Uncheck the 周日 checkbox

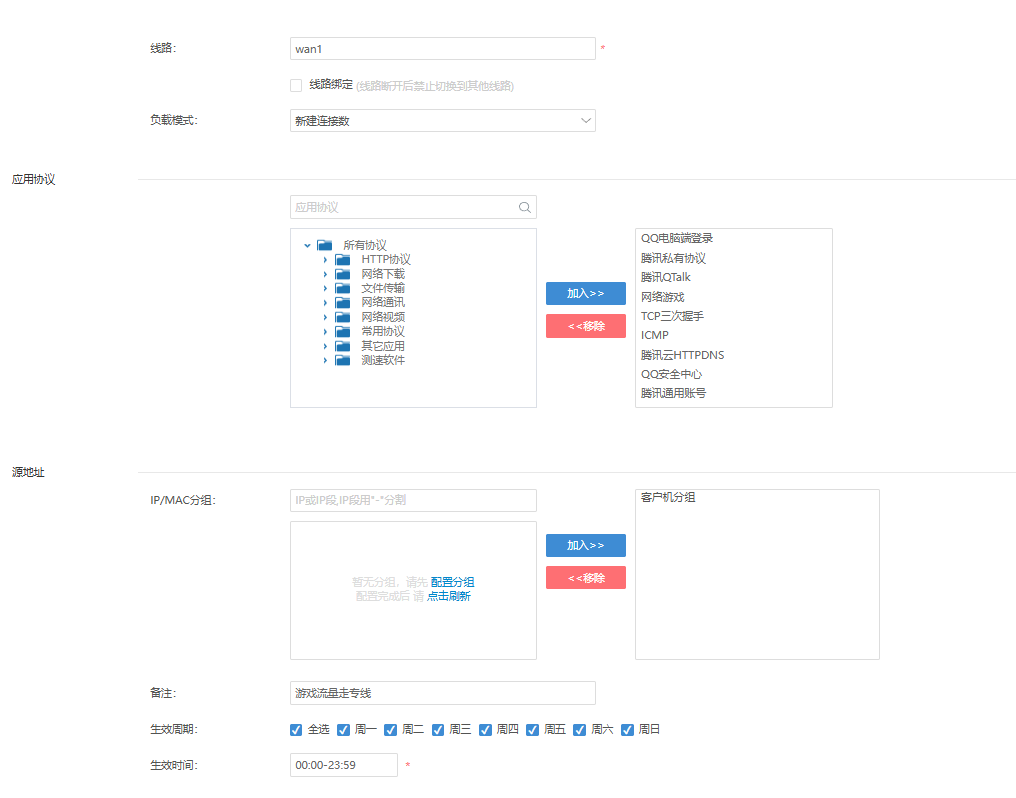pos(627,730)
